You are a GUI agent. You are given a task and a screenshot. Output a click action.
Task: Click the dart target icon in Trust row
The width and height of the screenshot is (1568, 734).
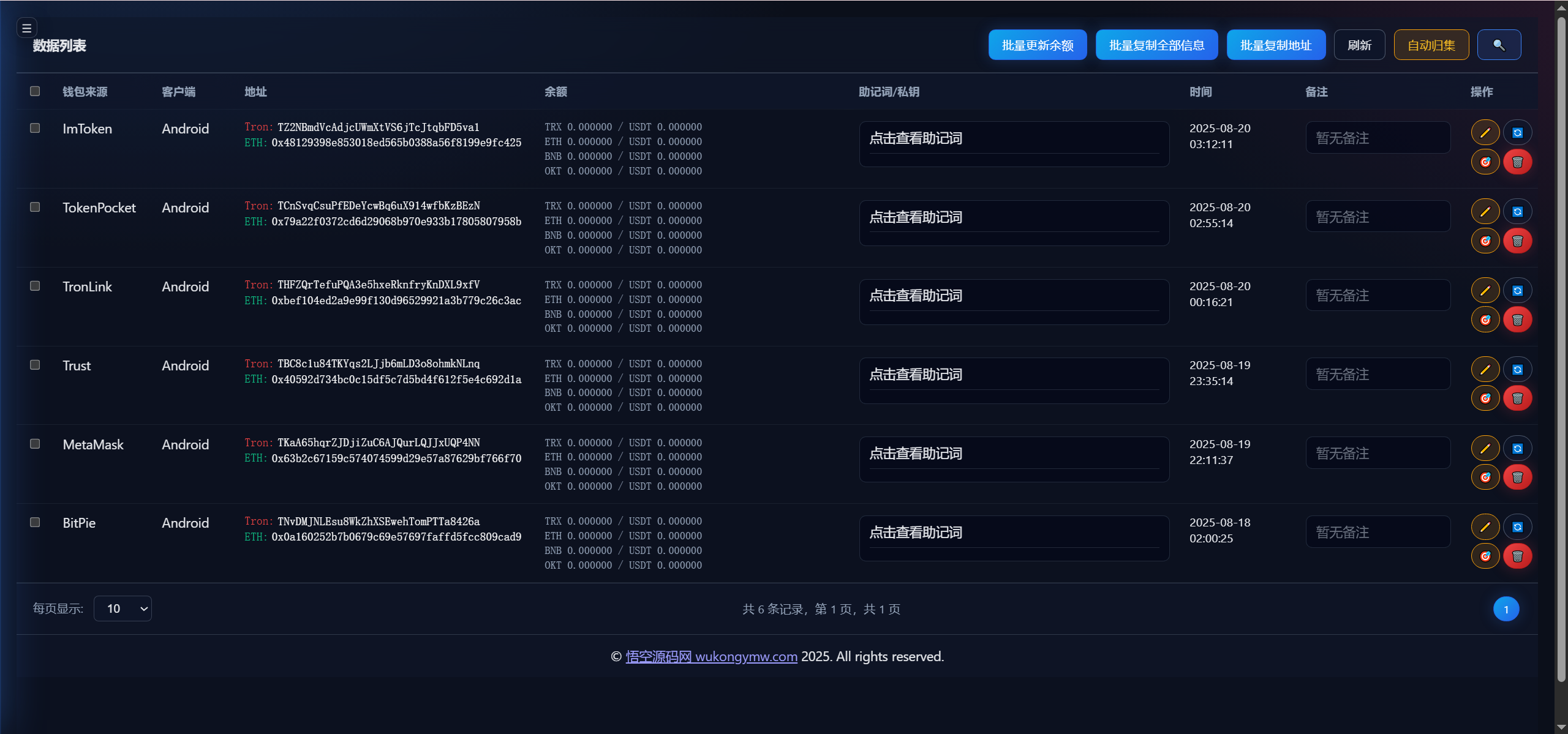click(1485, 399)
